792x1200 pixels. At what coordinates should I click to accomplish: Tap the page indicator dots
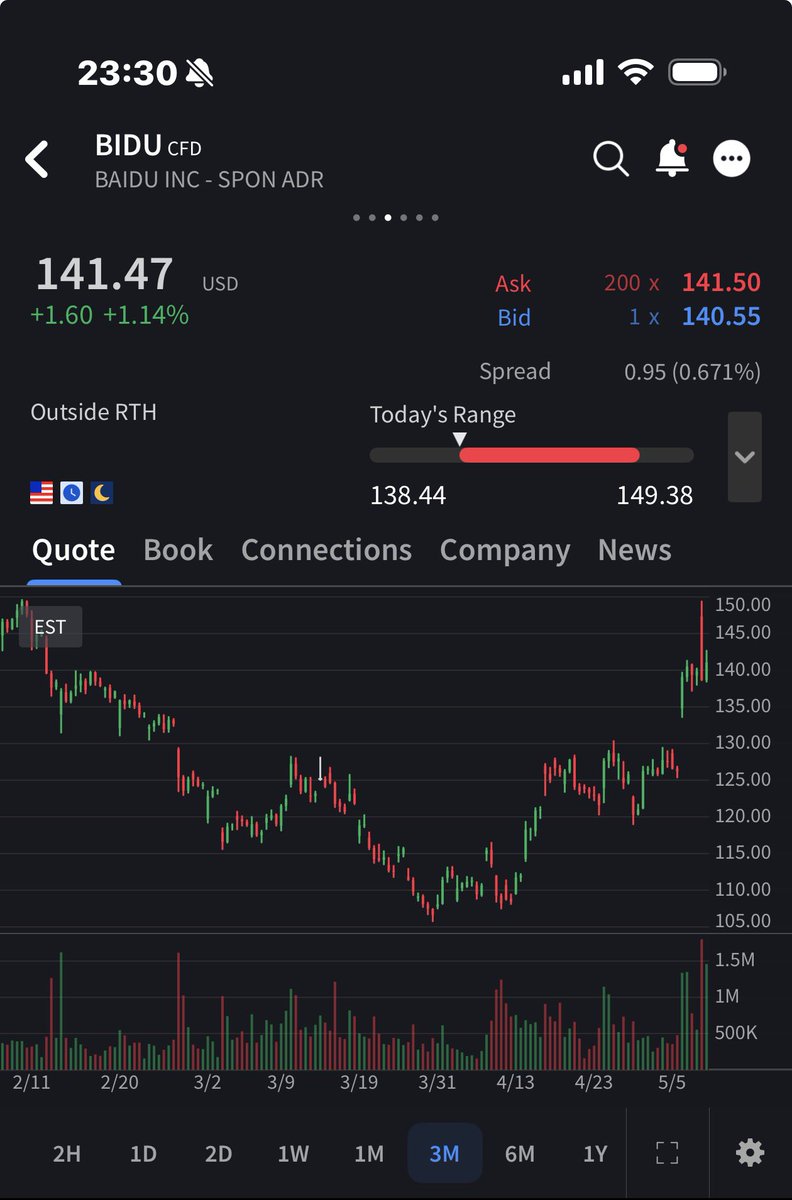click(396, 217)
